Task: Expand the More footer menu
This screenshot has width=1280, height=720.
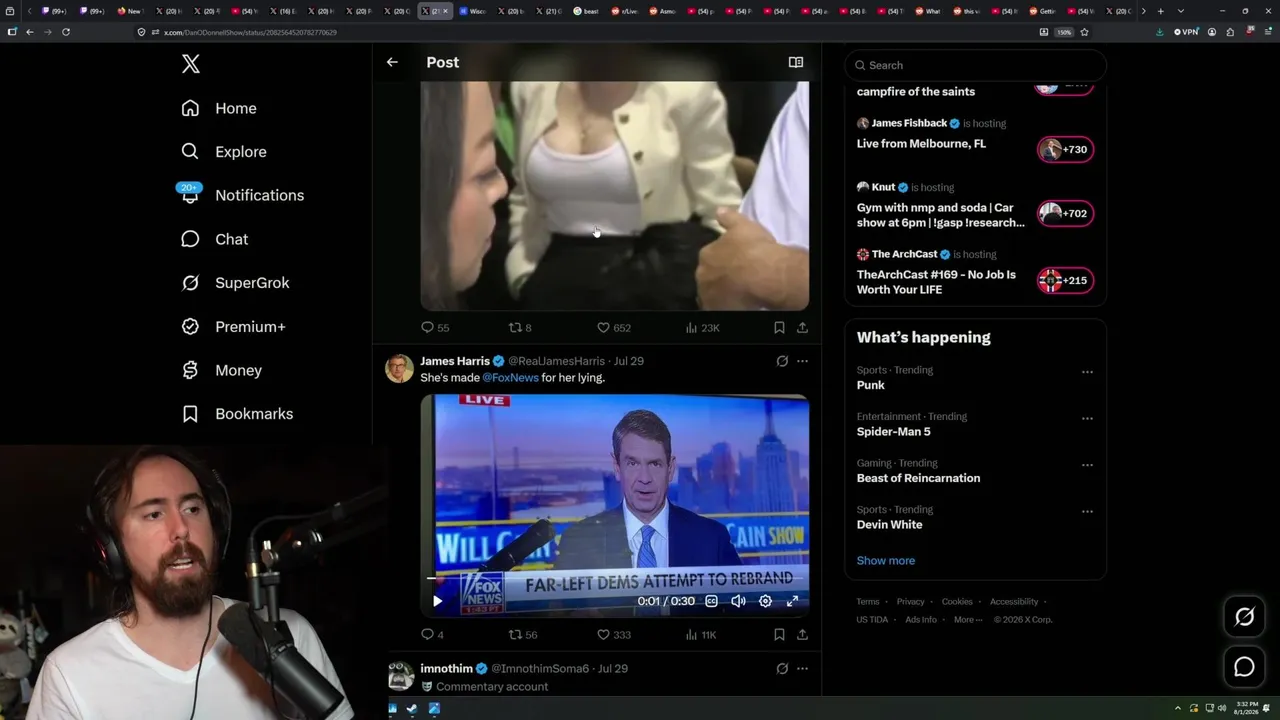Action: pos(966,620)
